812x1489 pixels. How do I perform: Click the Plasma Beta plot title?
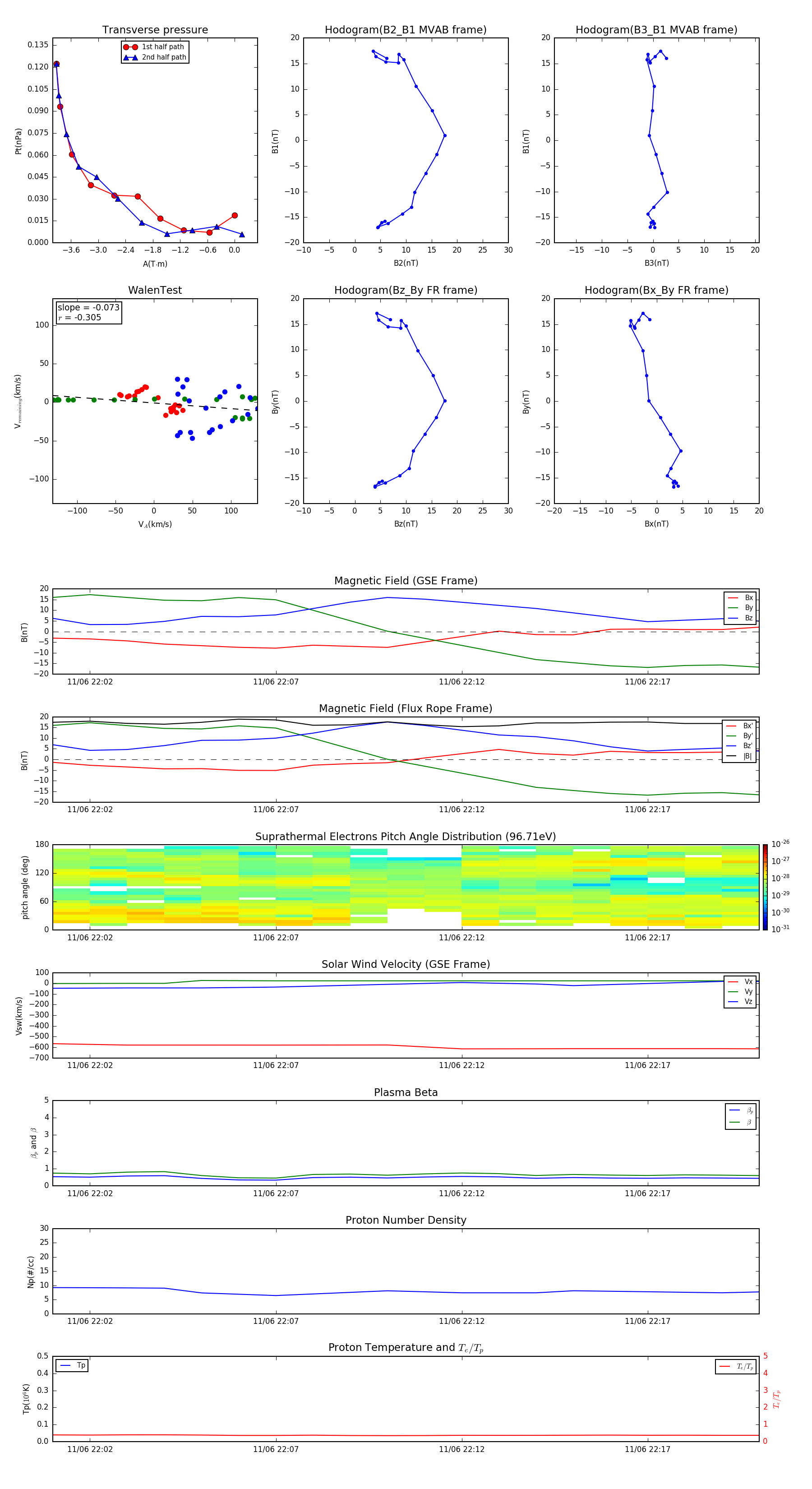406,1092
